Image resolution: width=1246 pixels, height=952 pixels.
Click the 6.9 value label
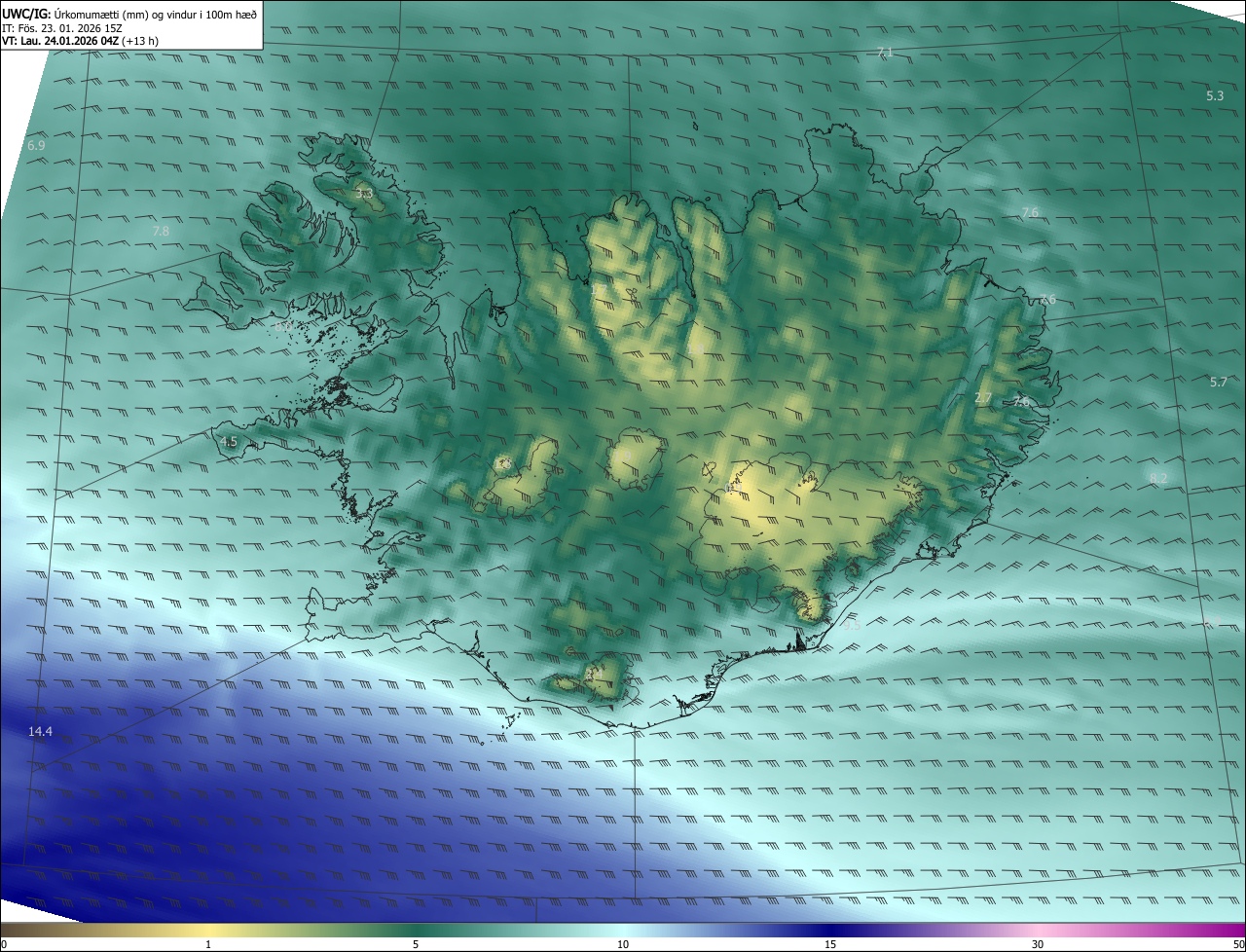[x=36, y=145]
